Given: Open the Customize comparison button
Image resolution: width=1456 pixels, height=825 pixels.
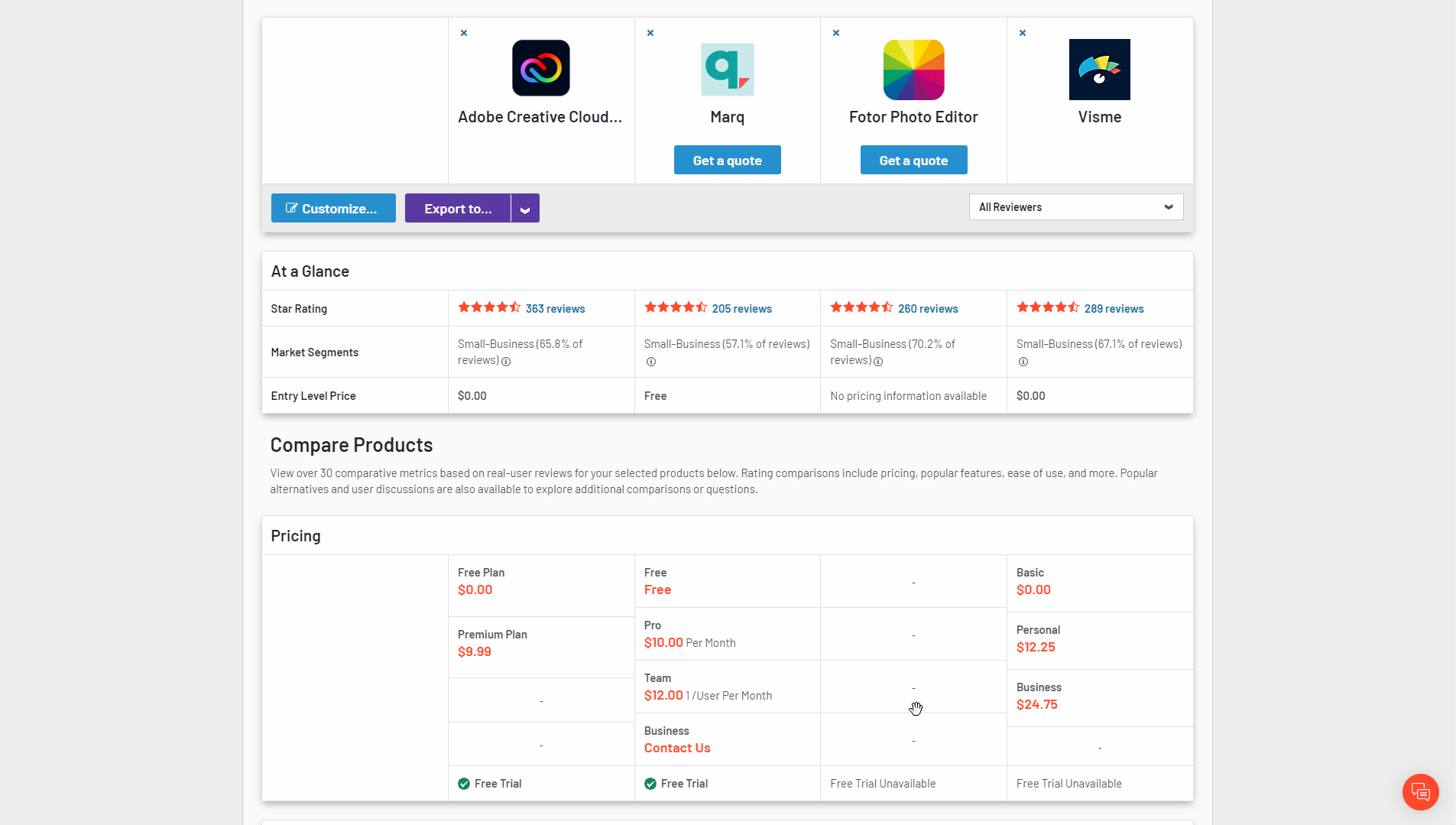Looking at the screenshot, I should 333,208.
